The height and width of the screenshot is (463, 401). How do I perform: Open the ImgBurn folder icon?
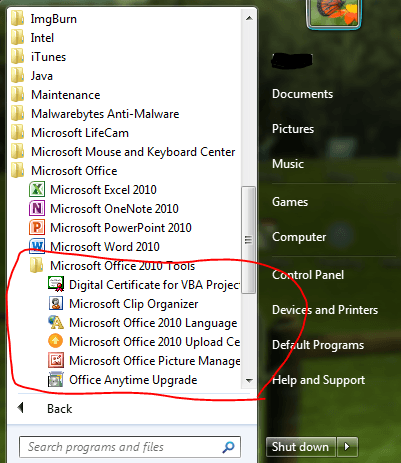(x=17, y=19)
